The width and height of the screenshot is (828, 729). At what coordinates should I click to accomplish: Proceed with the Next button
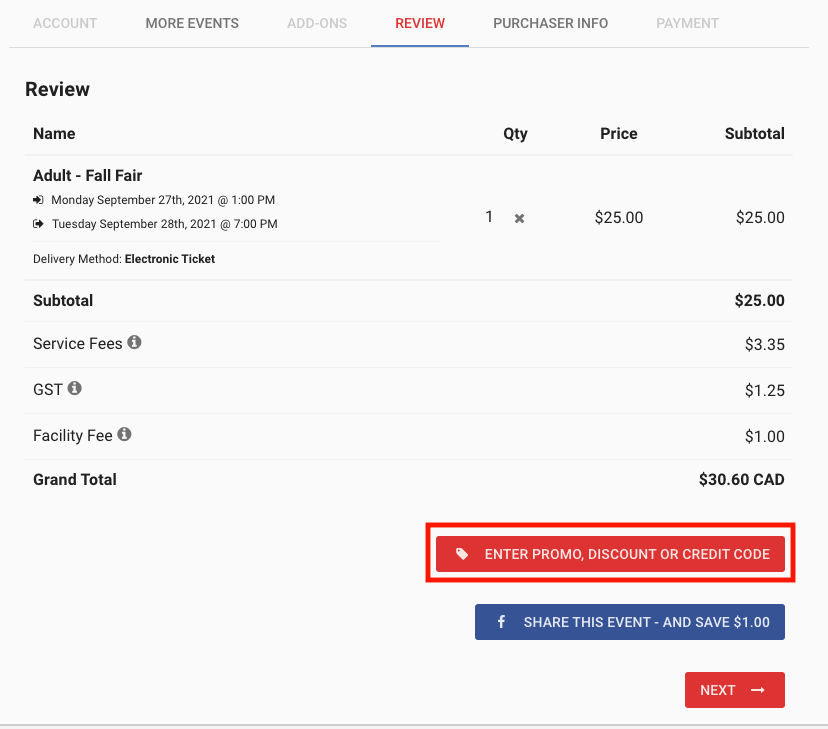(734, 690)
